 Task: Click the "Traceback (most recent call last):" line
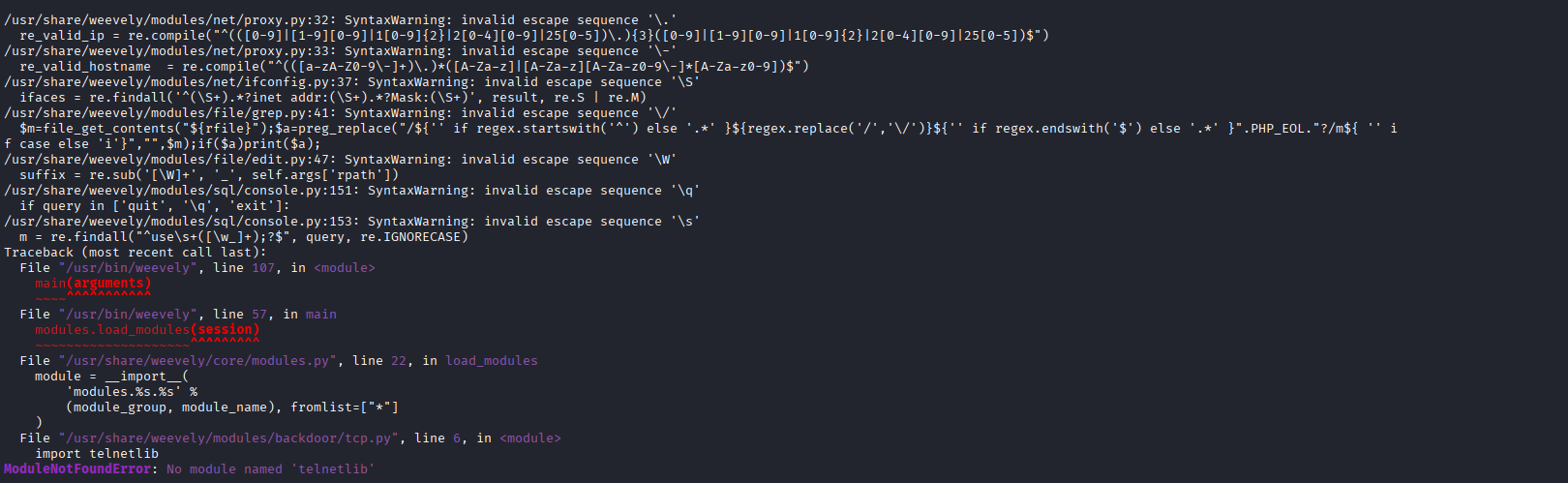(x=135, y=253)
